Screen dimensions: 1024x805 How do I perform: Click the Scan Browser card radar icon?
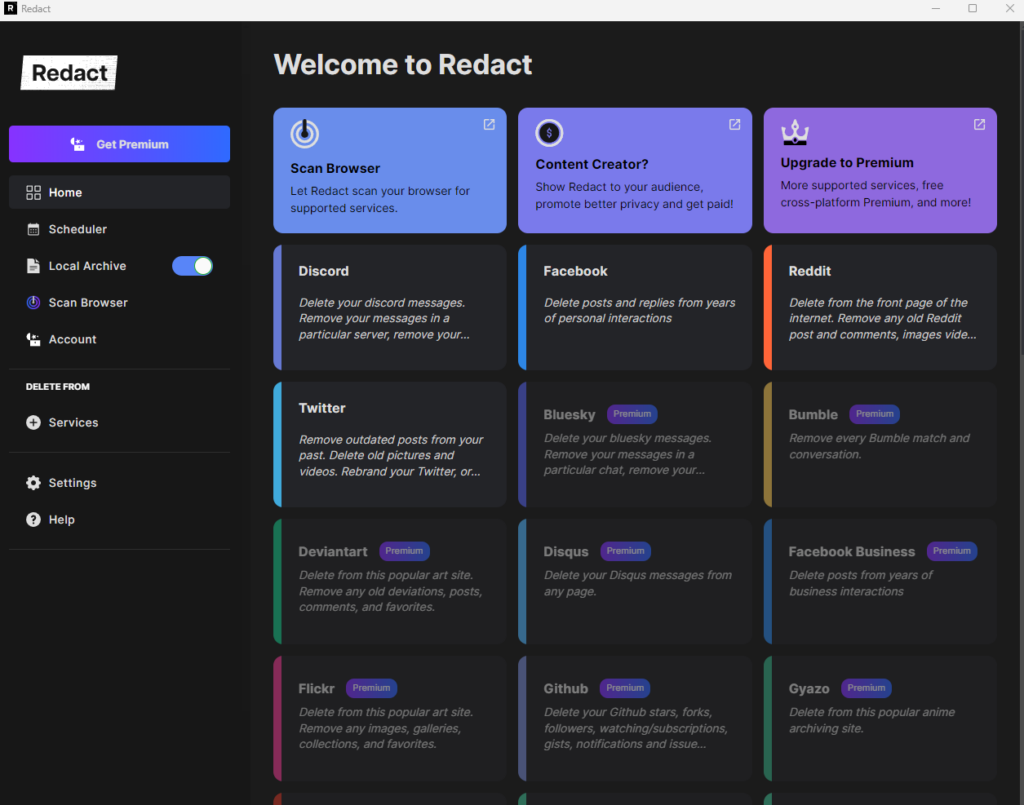[304, 133]
